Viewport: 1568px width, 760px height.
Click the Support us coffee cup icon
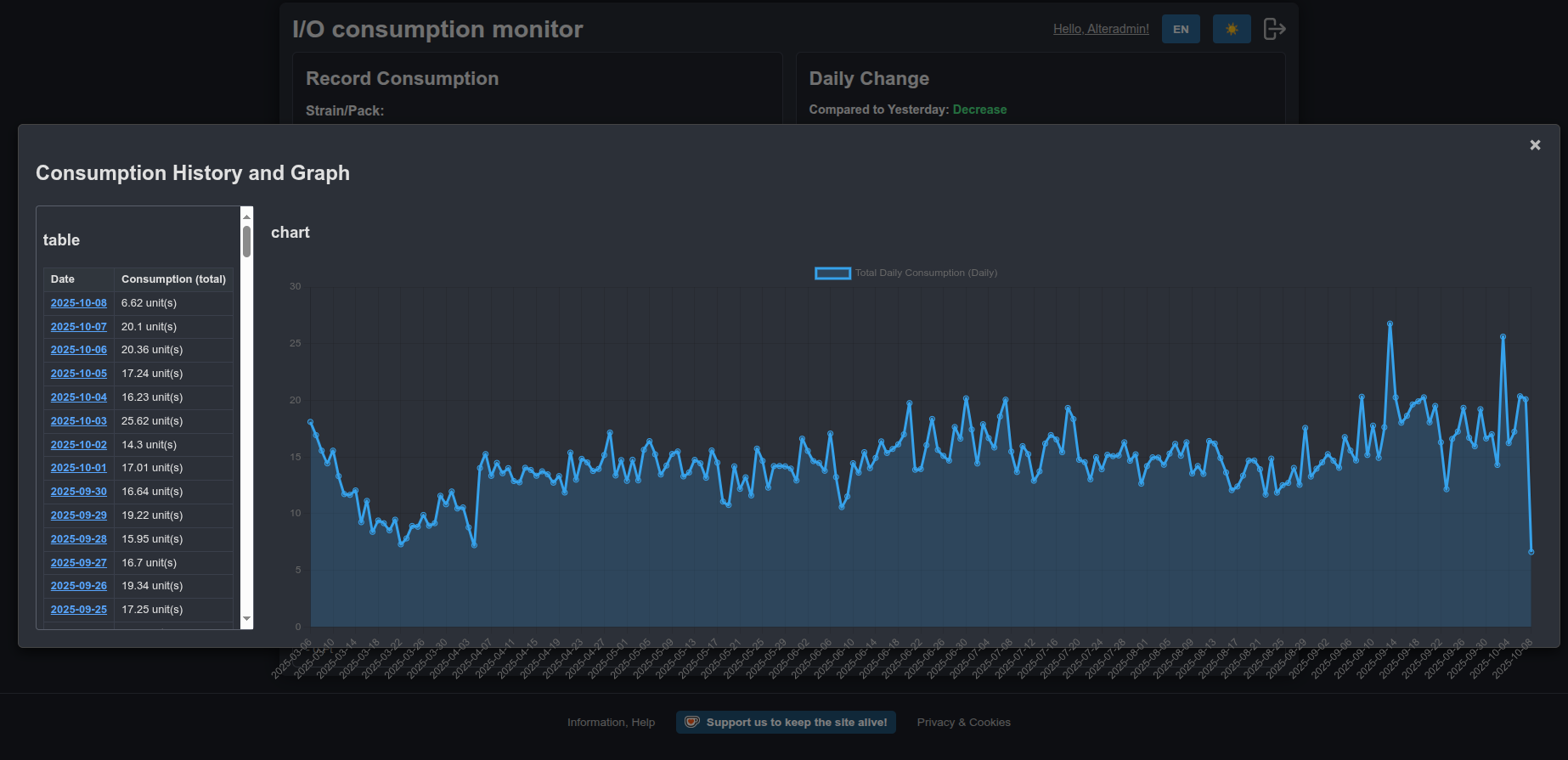(x=692, y=722)
